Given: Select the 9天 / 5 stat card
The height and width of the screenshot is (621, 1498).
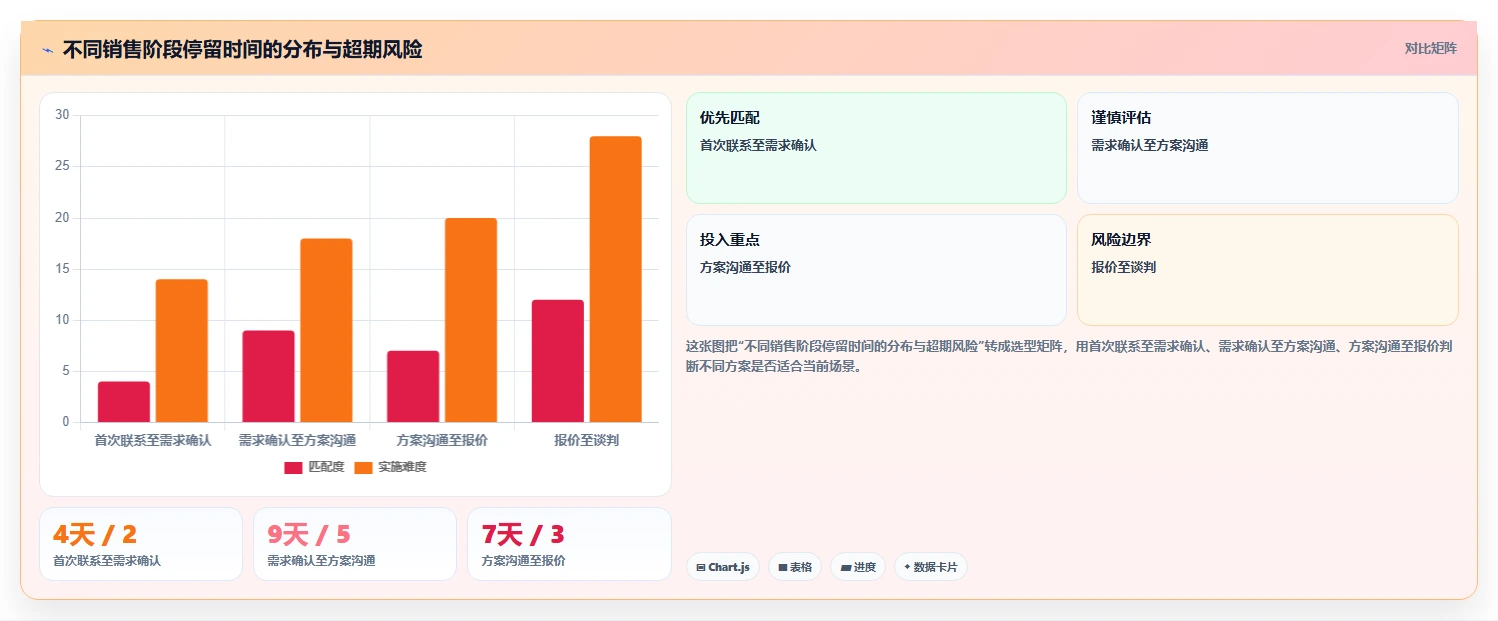Looking at the screenshot, I should coord(355,544).
